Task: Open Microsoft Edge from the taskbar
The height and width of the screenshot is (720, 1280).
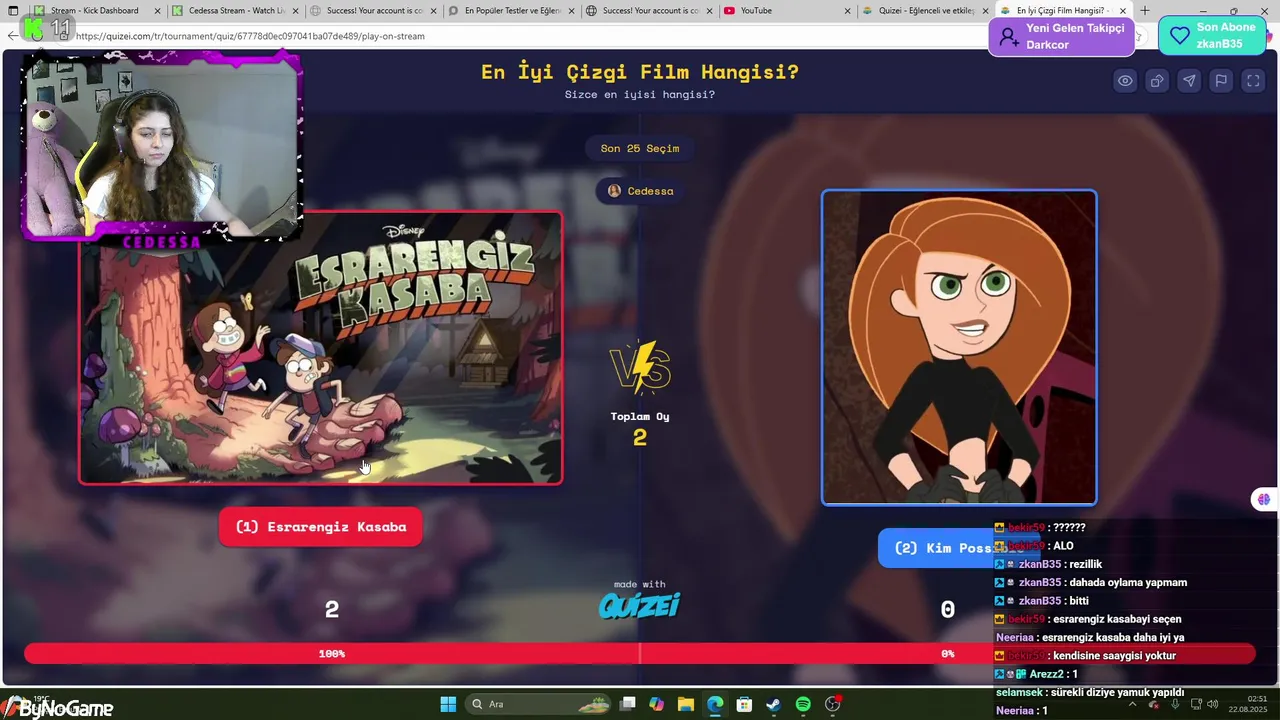Action: coord(715,704)
